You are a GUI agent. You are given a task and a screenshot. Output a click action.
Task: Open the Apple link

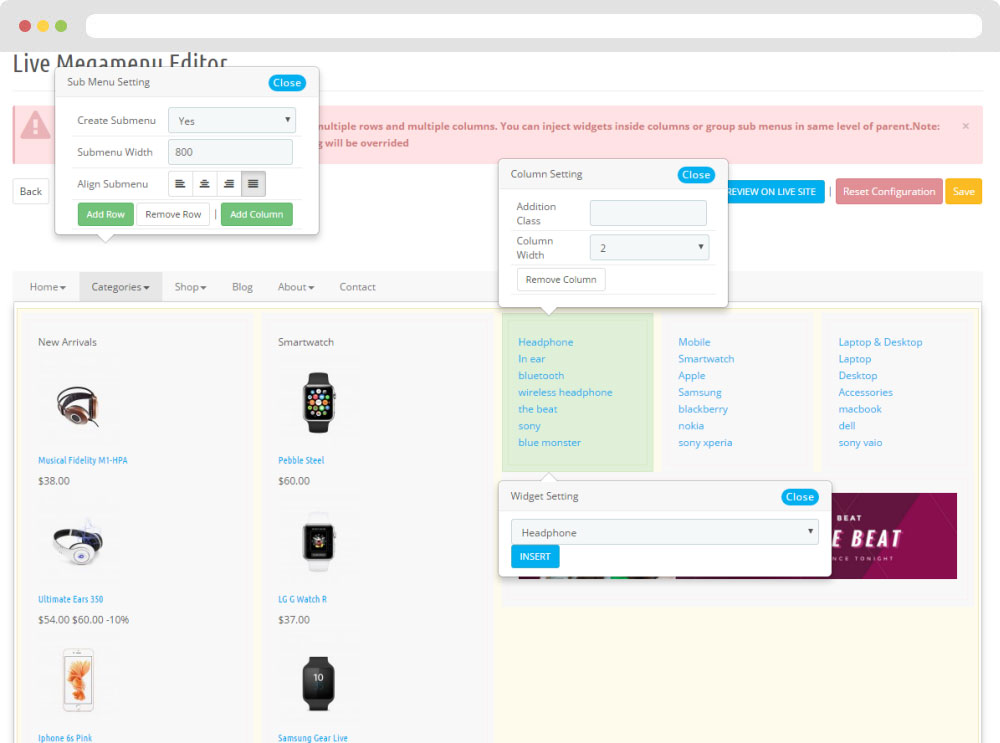(691, 376)
